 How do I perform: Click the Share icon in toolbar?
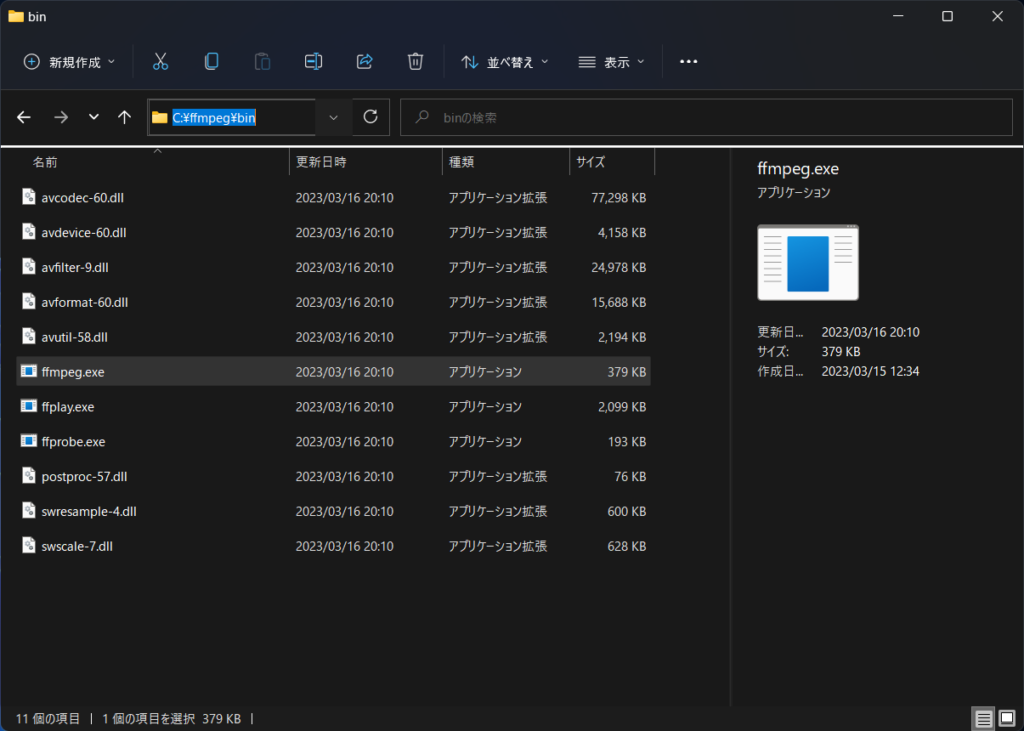(x=364, y=61)
